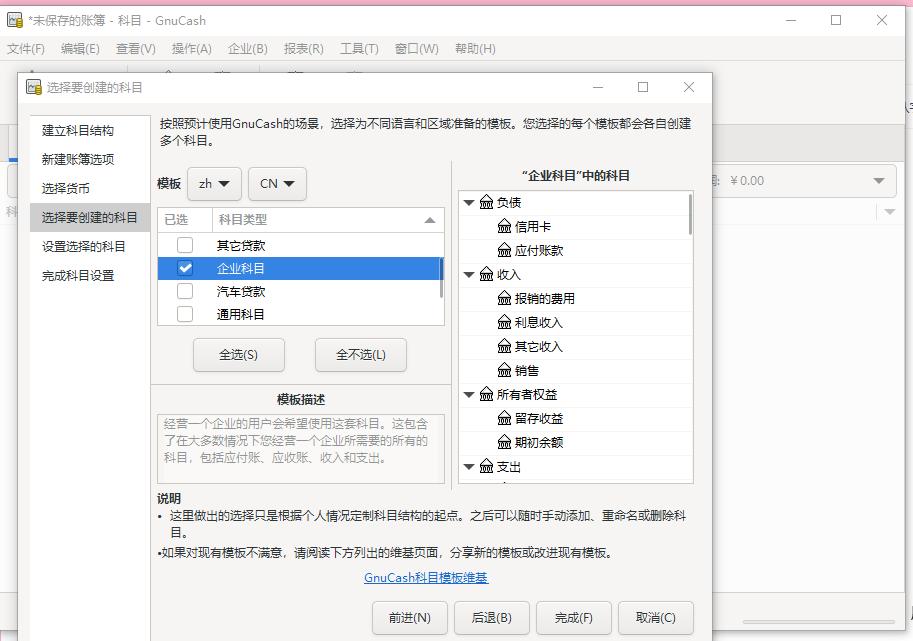Open the 操作(A) menu
The image size is (913, 641).
pos(192,49)
